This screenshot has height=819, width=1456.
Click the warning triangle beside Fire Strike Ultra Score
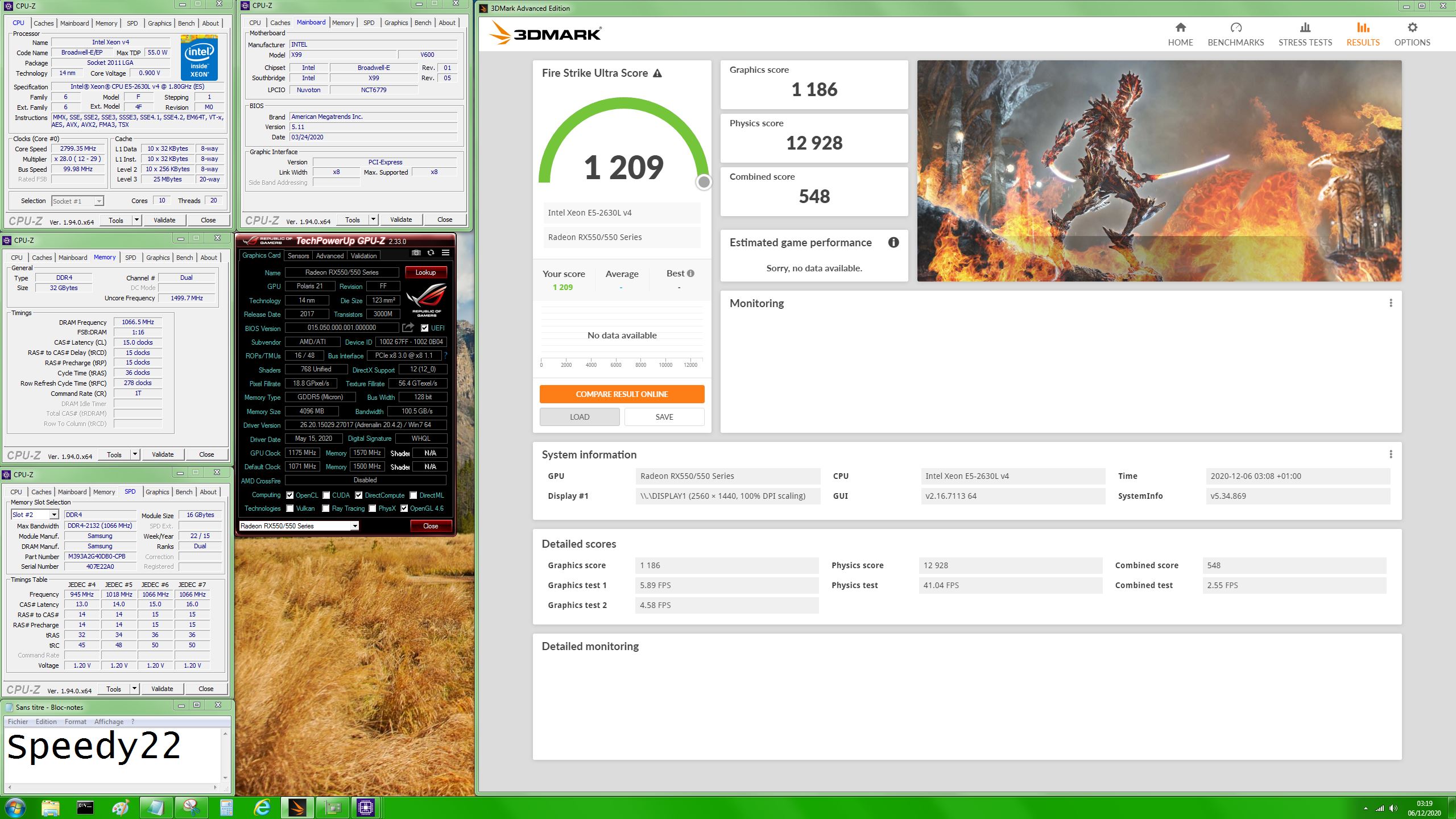(x=657, y=73)
